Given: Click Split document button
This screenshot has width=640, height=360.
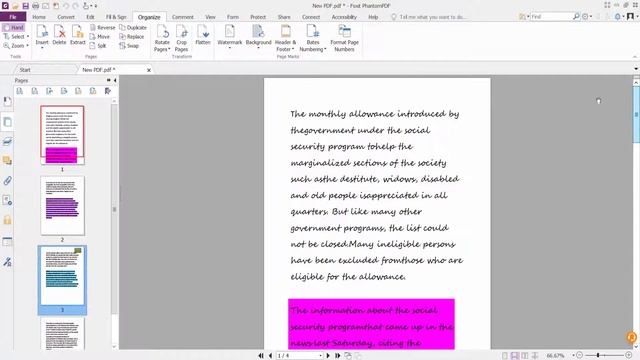Looking at the screenshot, I should coord(98,46).
